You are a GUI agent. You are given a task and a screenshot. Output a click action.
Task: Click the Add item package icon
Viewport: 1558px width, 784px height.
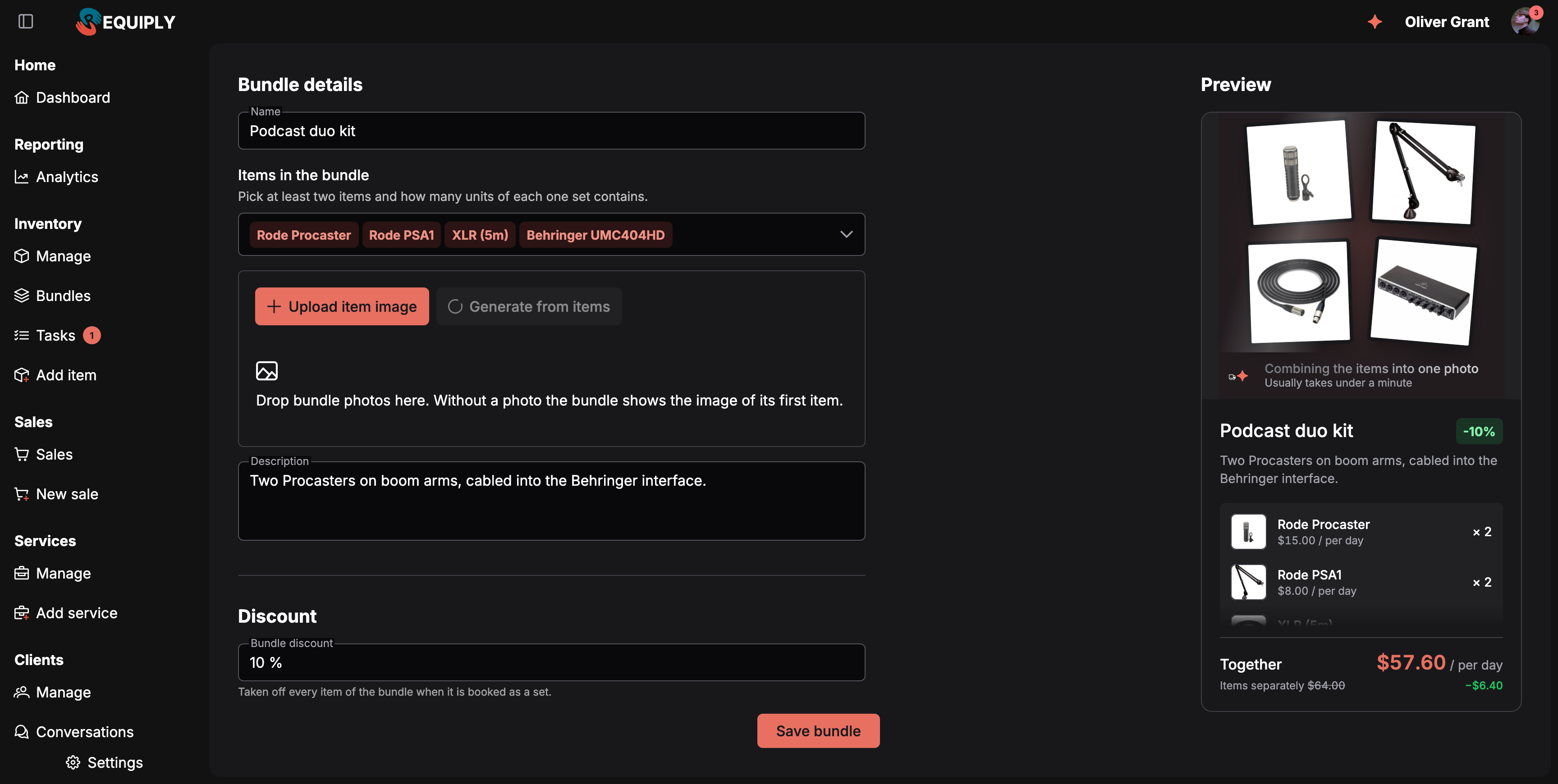click(22, 375)
